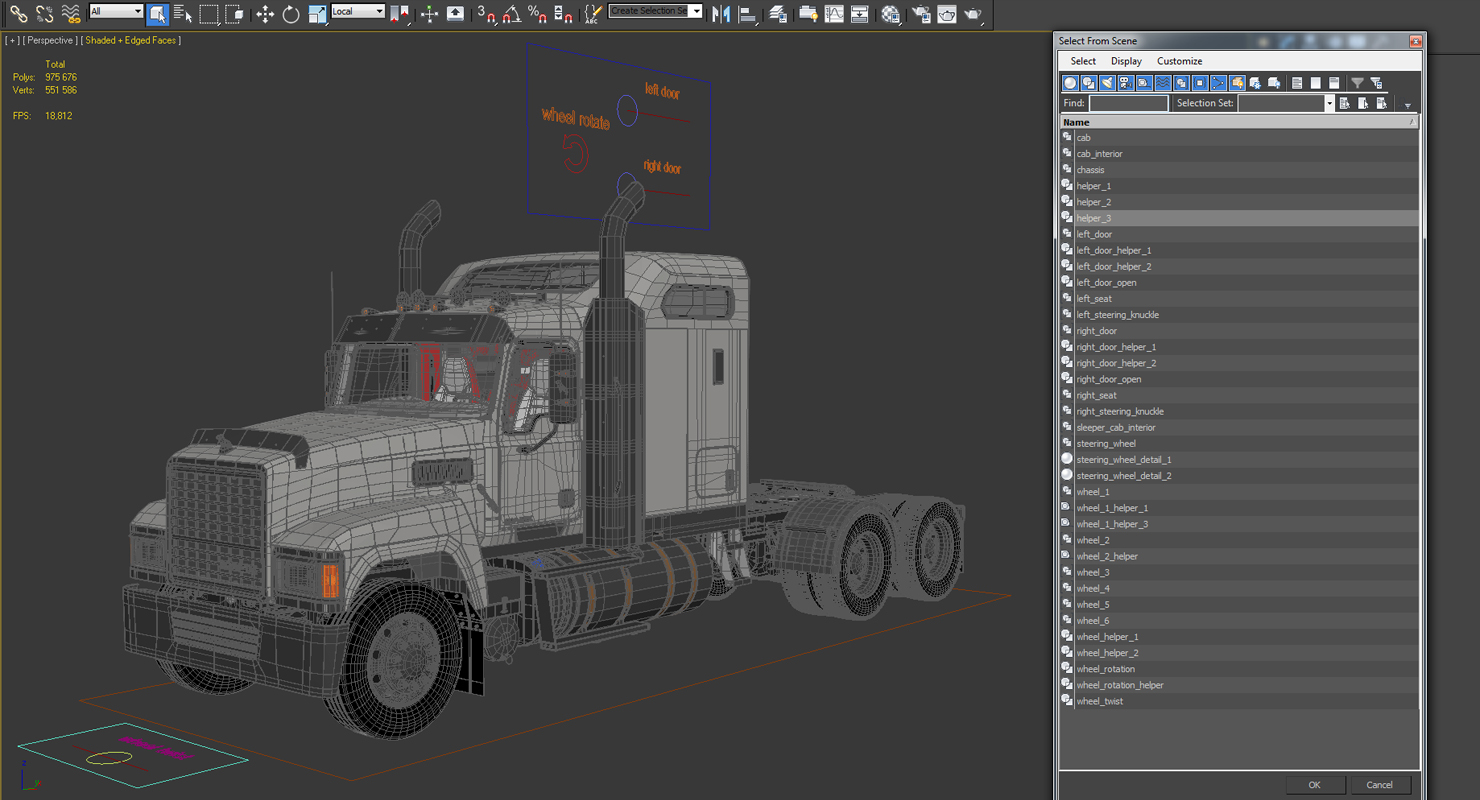This screenshot has width=1480, height=800.
Task: Toggle Display Geometry filter in dialog
Action: pos(1070,83)
